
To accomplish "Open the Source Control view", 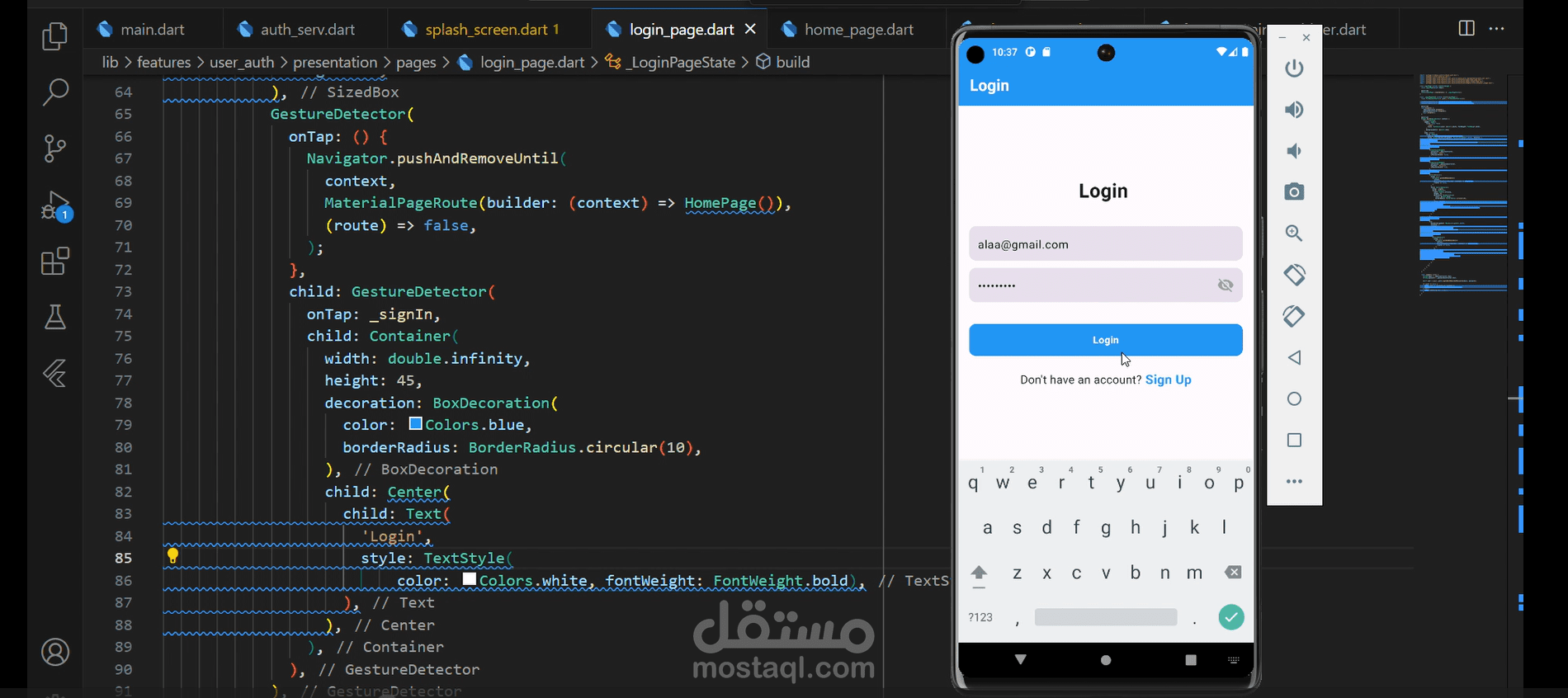I will pyautogui.click(x=54, y=149).
